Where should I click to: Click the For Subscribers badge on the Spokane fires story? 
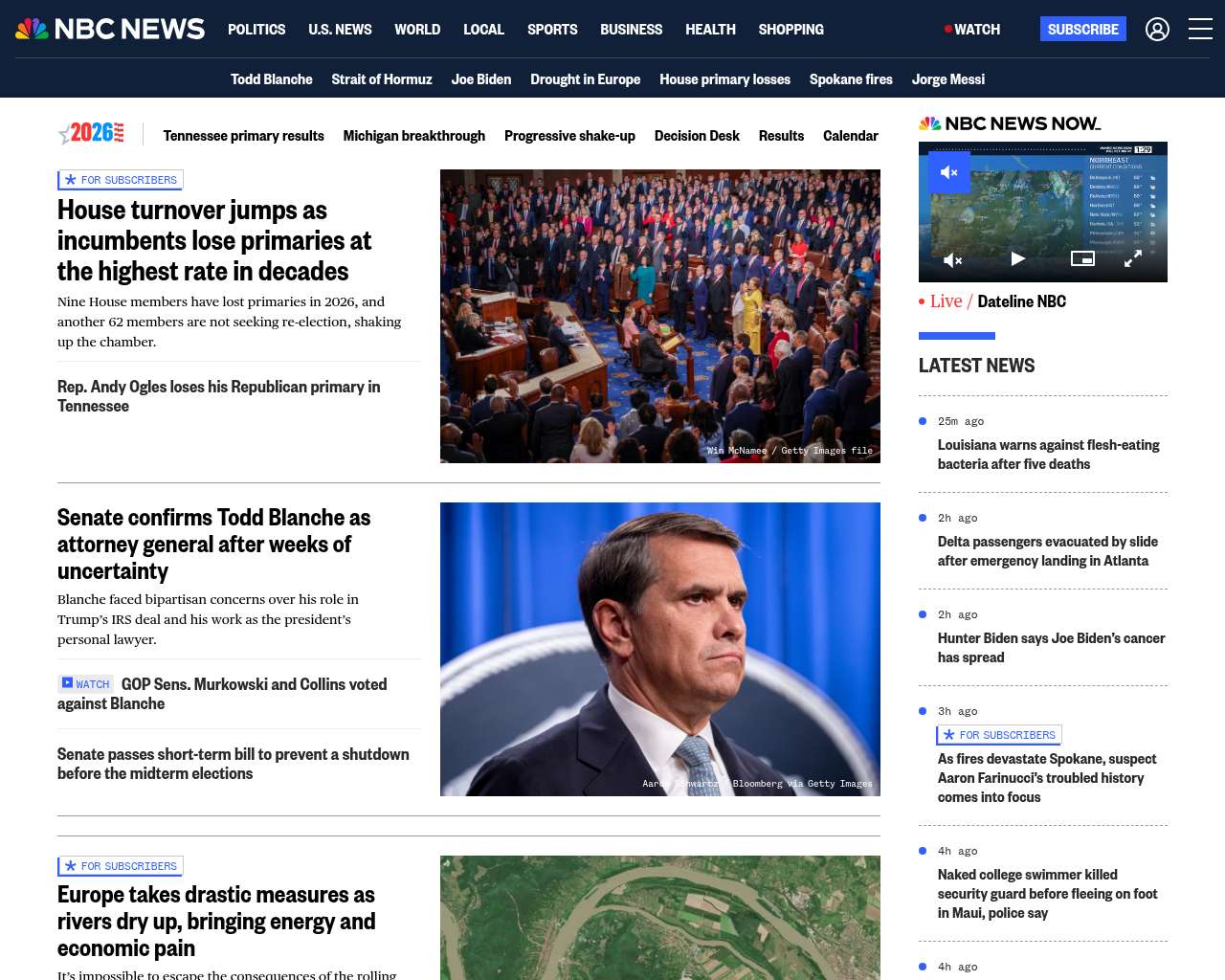[x=999, y=735]
